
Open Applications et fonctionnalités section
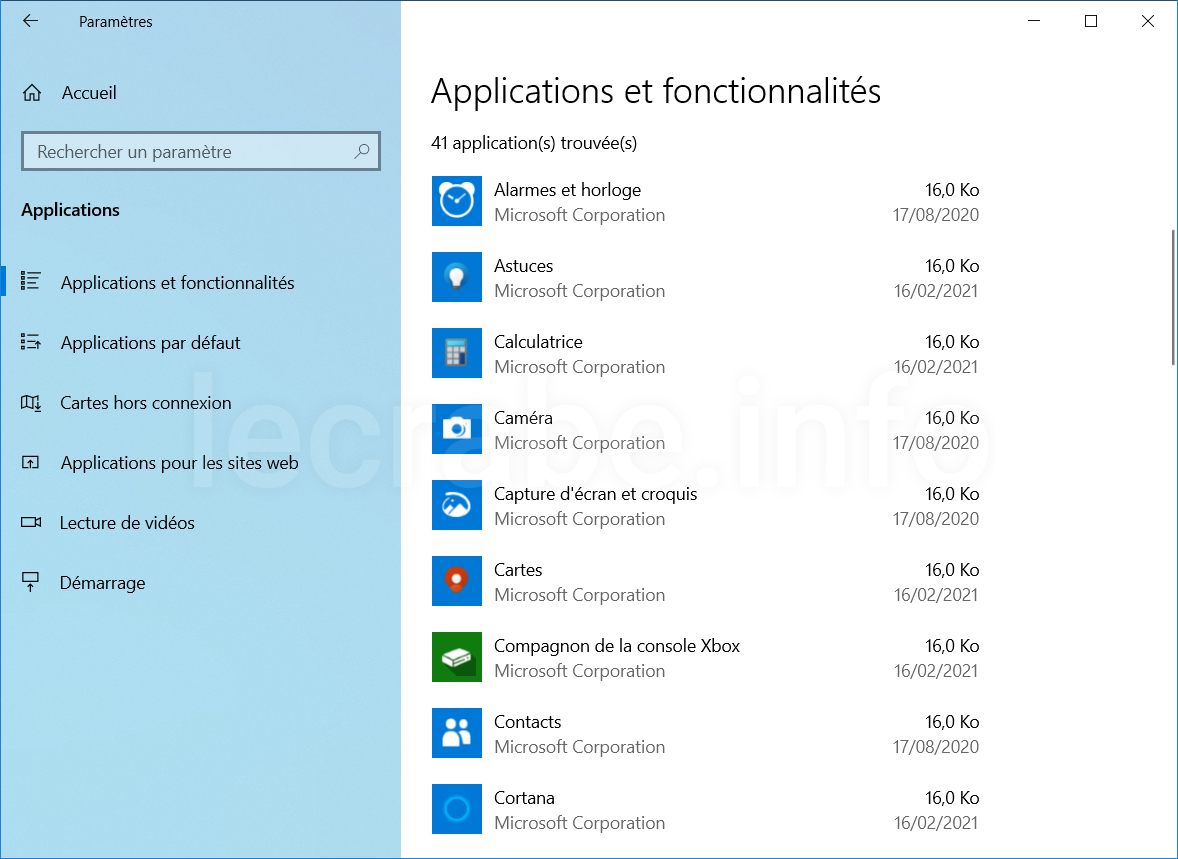click(177, 283)
